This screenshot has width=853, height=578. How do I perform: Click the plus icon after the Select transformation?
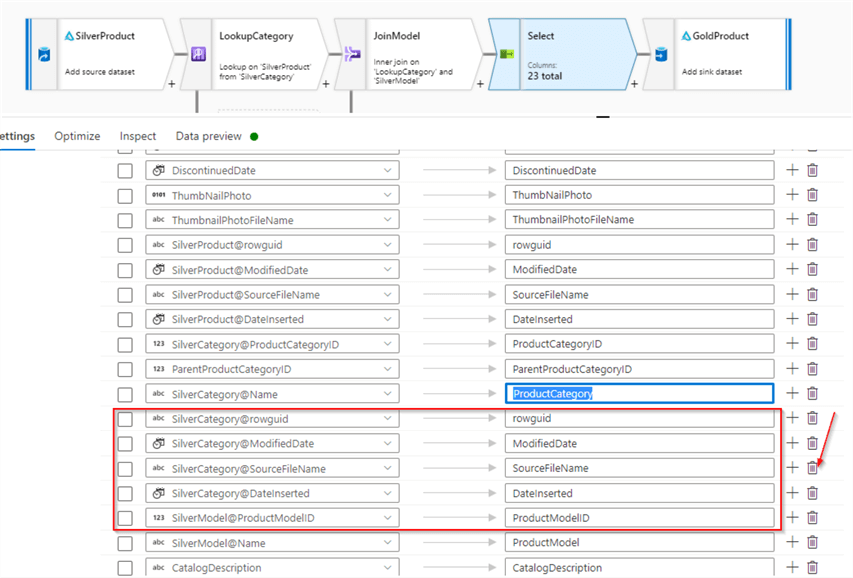point(634,83)
